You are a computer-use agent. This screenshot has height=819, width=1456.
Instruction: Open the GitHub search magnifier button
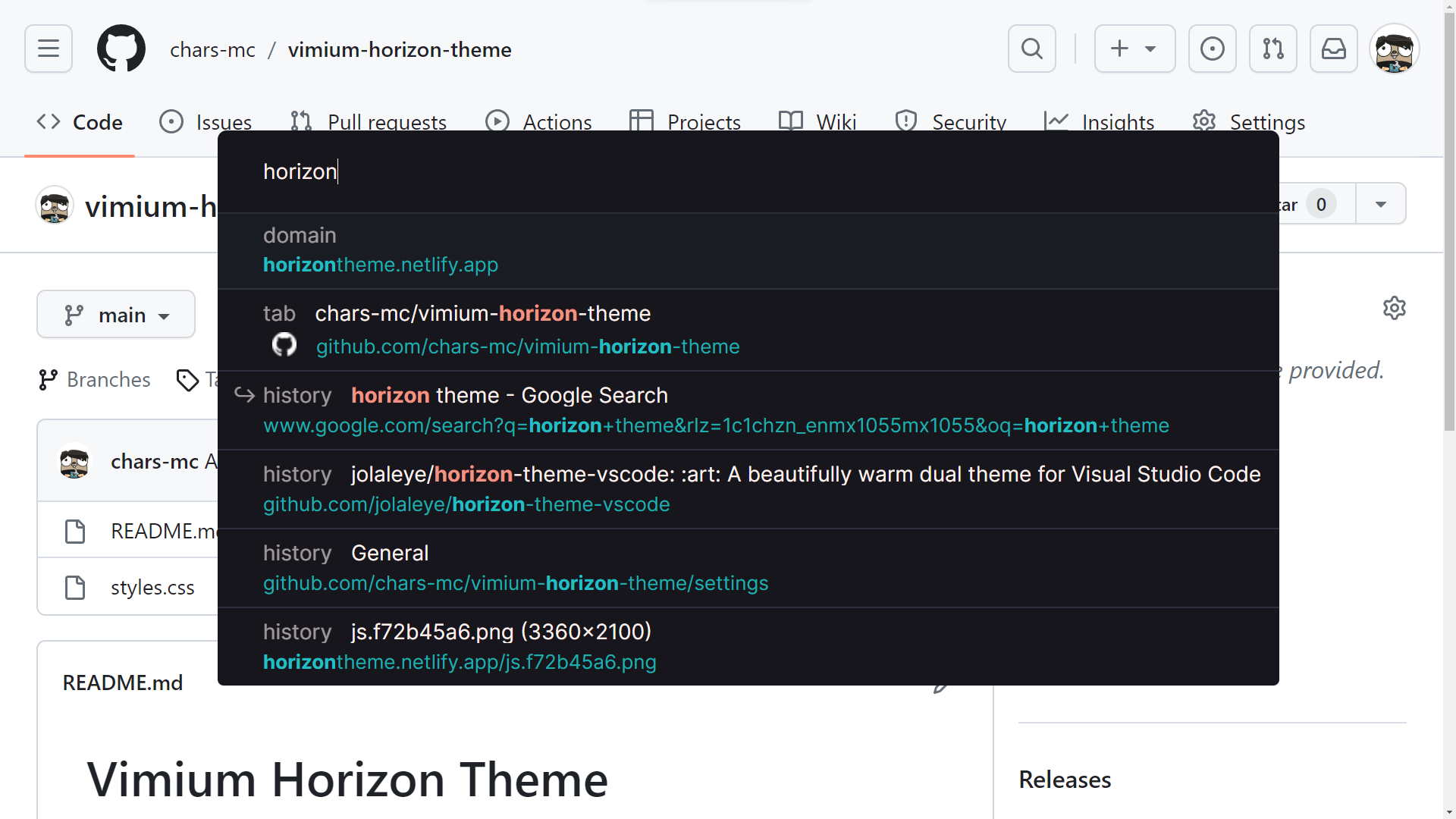(1031, 49)
